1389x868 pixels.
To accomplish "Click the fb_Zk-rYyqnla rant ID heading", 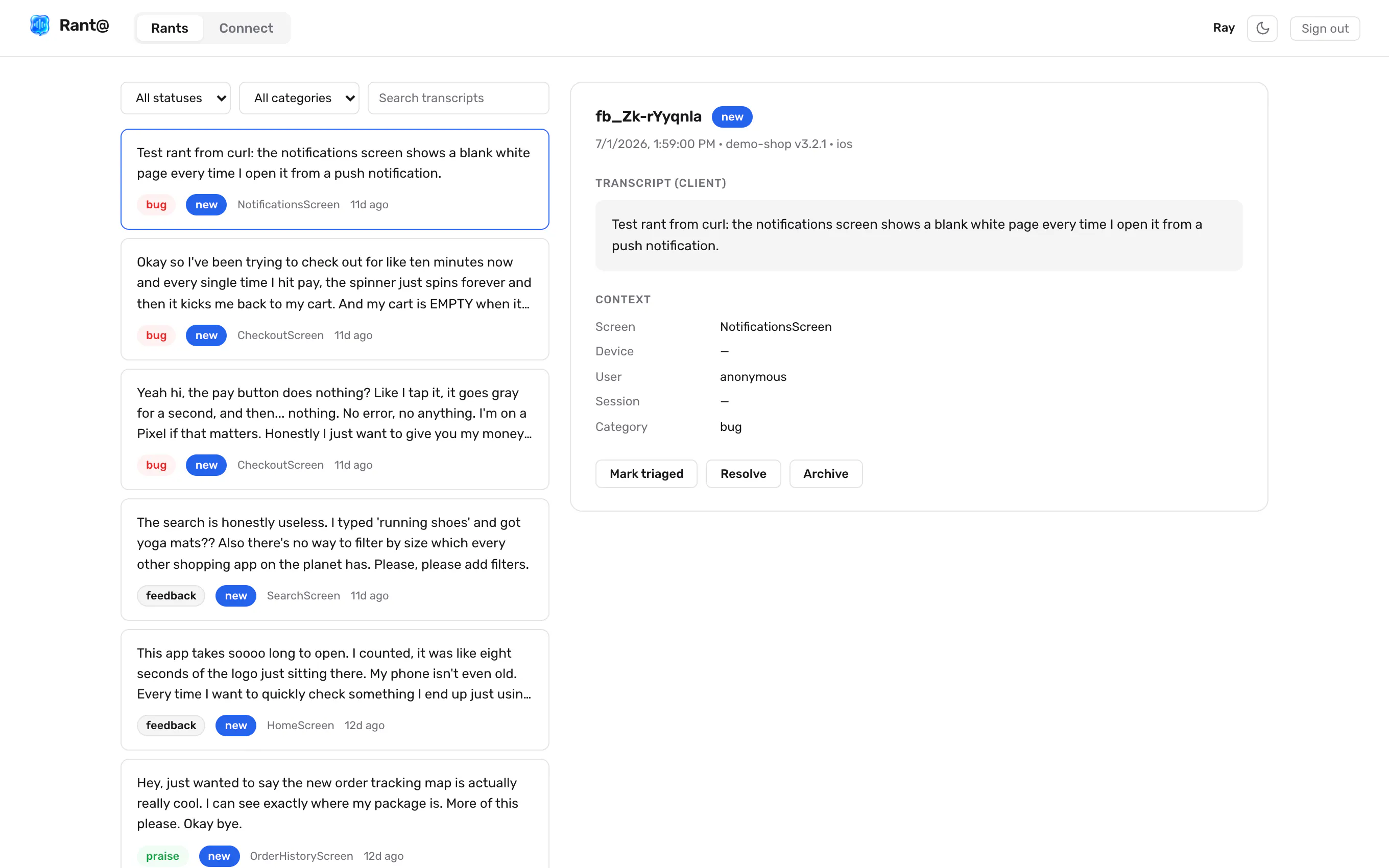I will pos(648,116).
